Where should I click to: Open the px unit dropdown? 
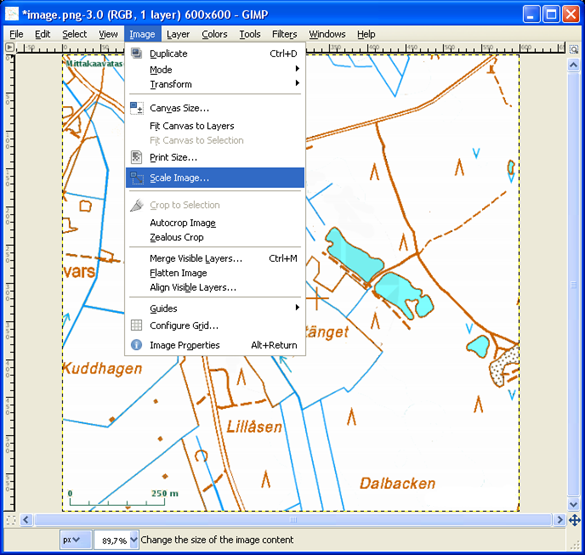coord(75,539)
